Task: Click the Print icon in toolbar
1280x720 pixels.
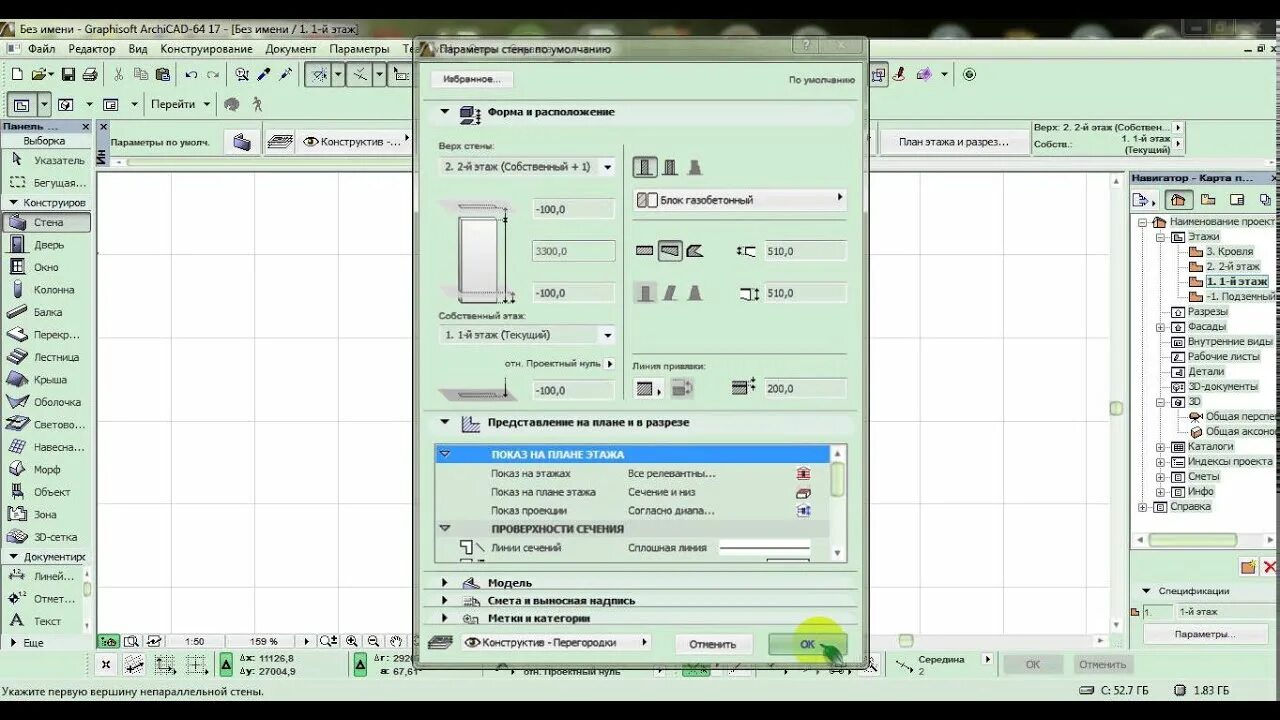Action: [x=89, y=74]
